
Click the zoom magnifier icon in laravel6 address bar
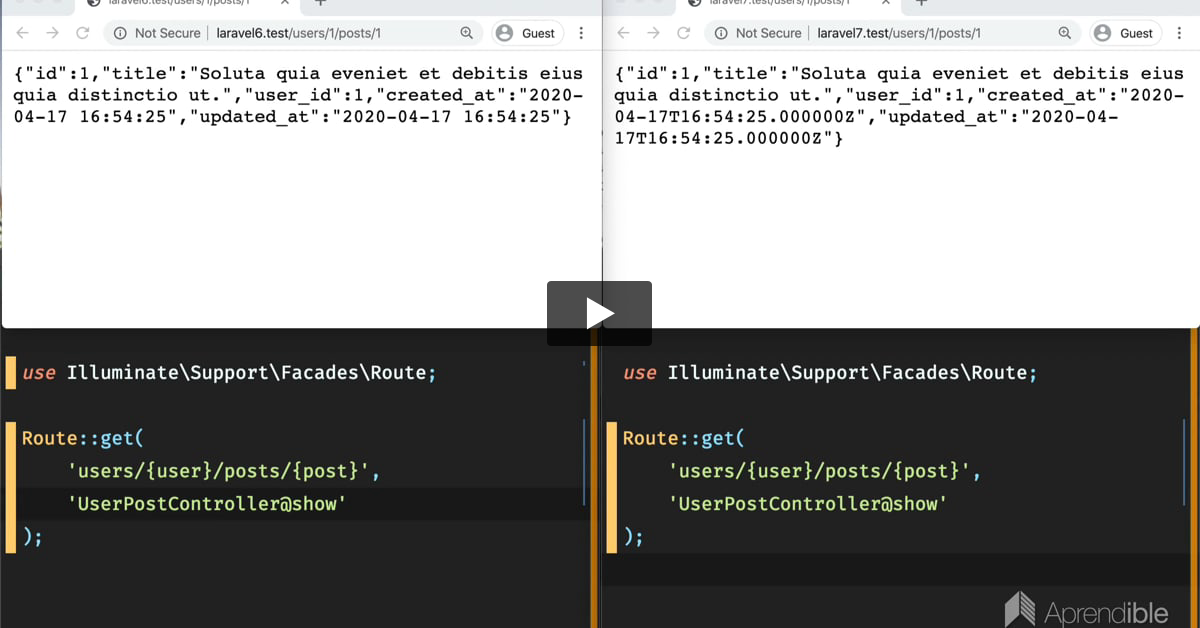pos(466,33)
